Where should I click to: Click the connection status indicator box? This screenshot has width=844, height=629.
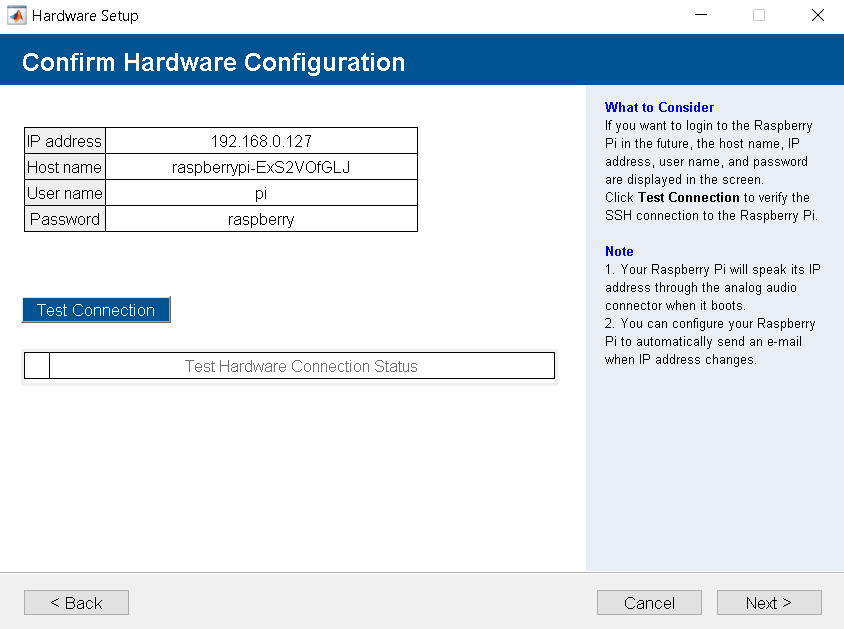pos(36,365)
